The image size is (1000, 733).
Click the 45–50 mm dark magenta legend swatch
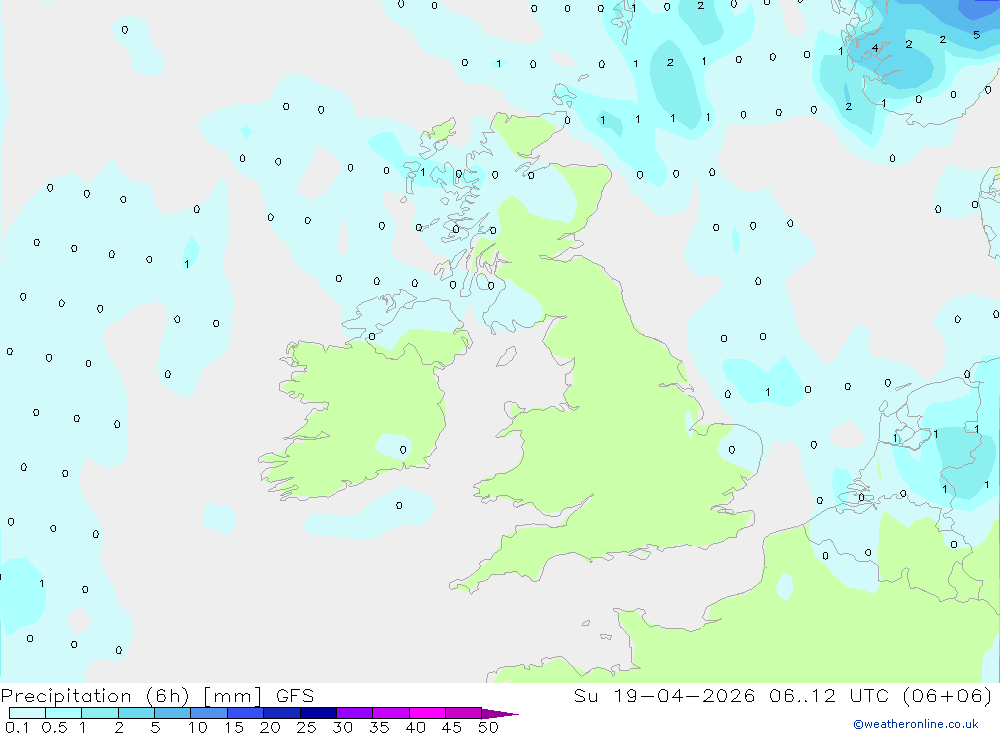click(x=464, y=713)
